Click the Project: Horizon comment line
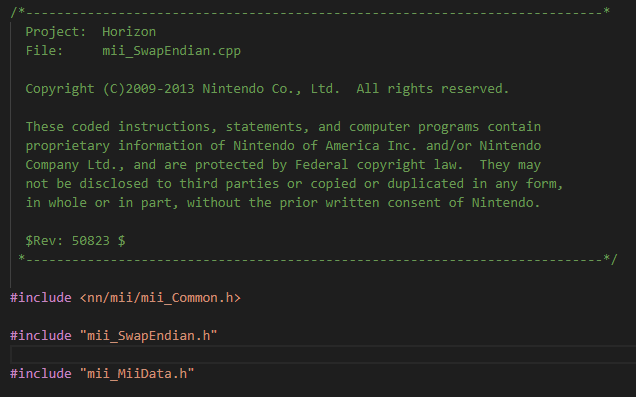Image resolution: width=636 pixels, height=397 pixels. click(90, 32)
